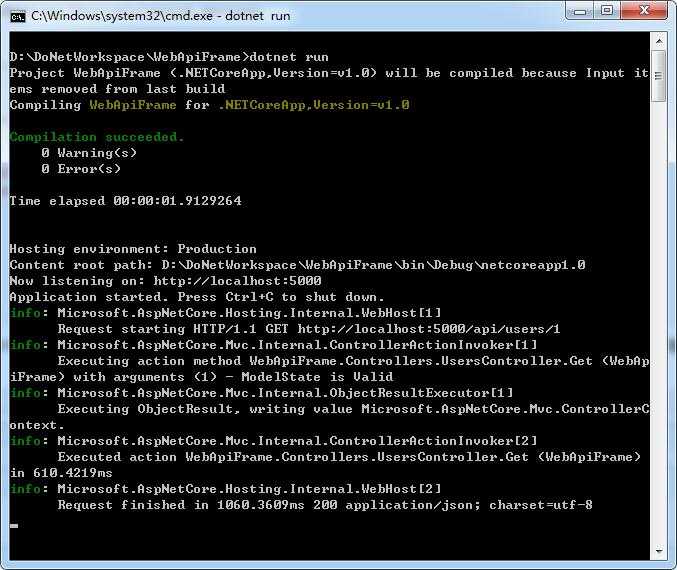Maximize the cmd.exe window
The height and width of the screenshot is (570, 677).
coord(607,11)
